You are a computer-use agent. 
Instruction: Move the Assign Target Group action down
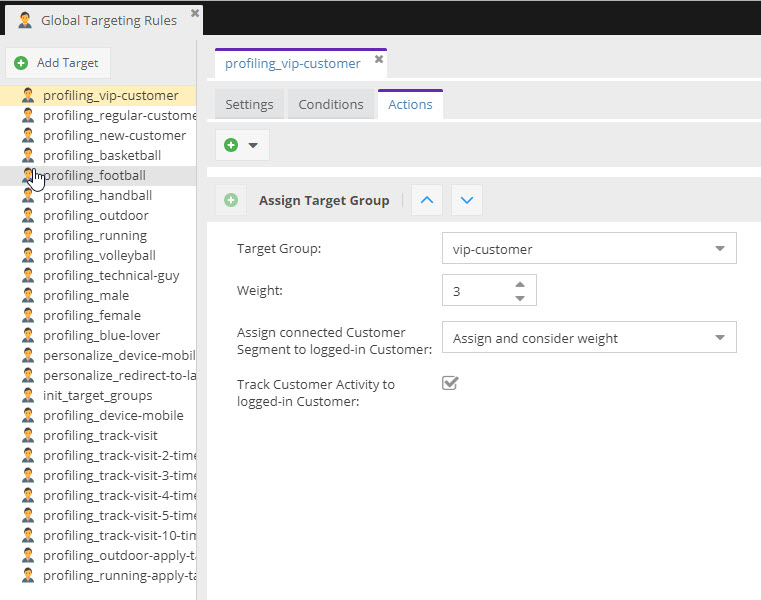tap(467, 200)
